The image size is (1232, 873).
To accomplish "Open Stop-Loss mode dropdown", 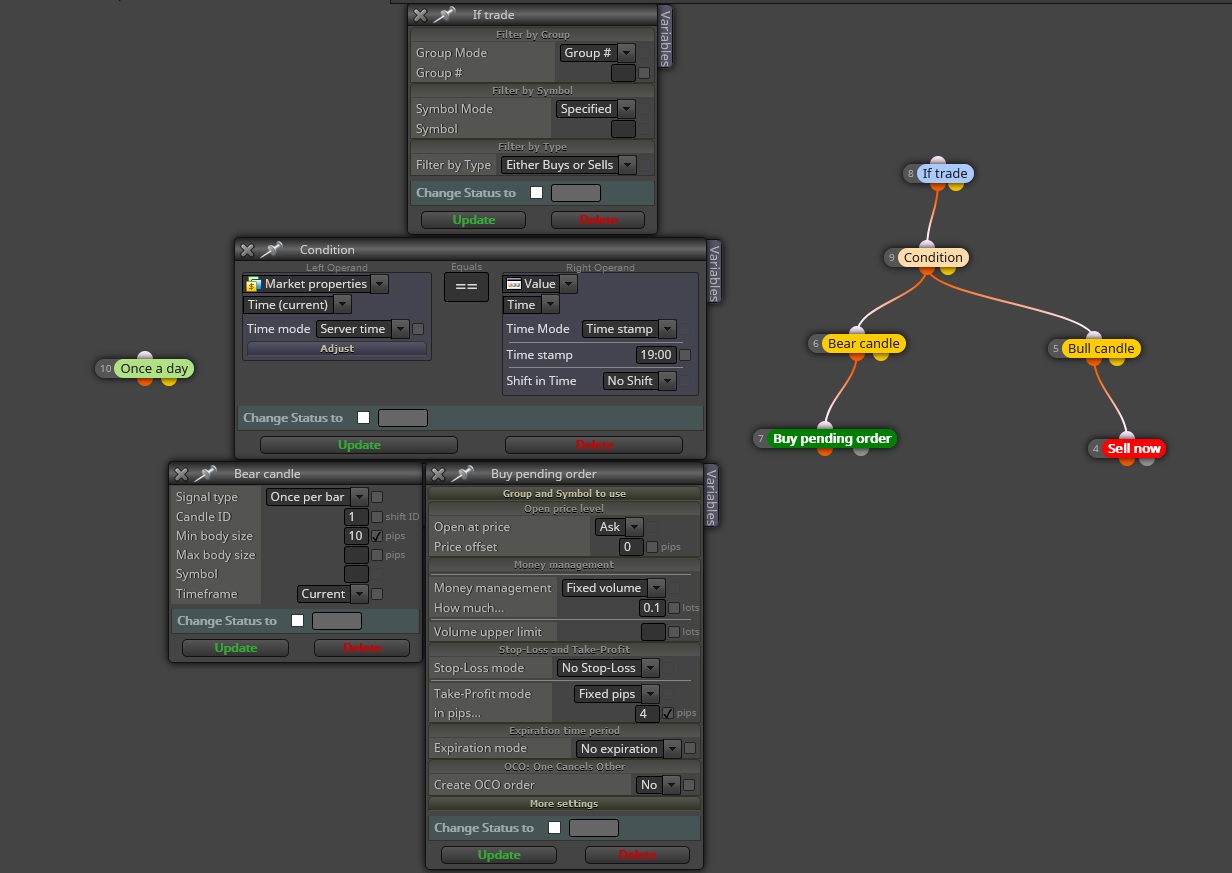I will pyautogui.click(x=608, y=668).
